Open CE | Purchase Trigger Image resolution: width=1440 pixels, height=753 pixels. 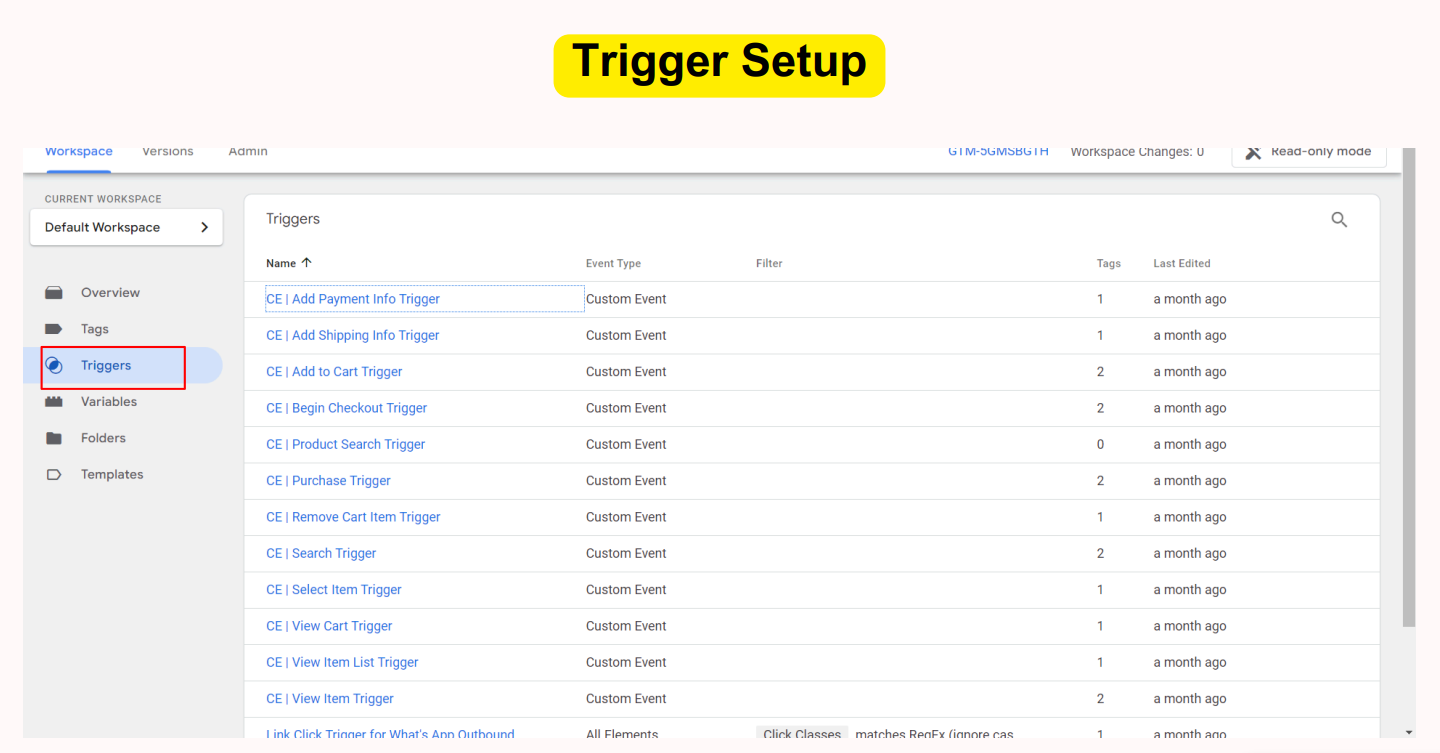tap(328, 481)
